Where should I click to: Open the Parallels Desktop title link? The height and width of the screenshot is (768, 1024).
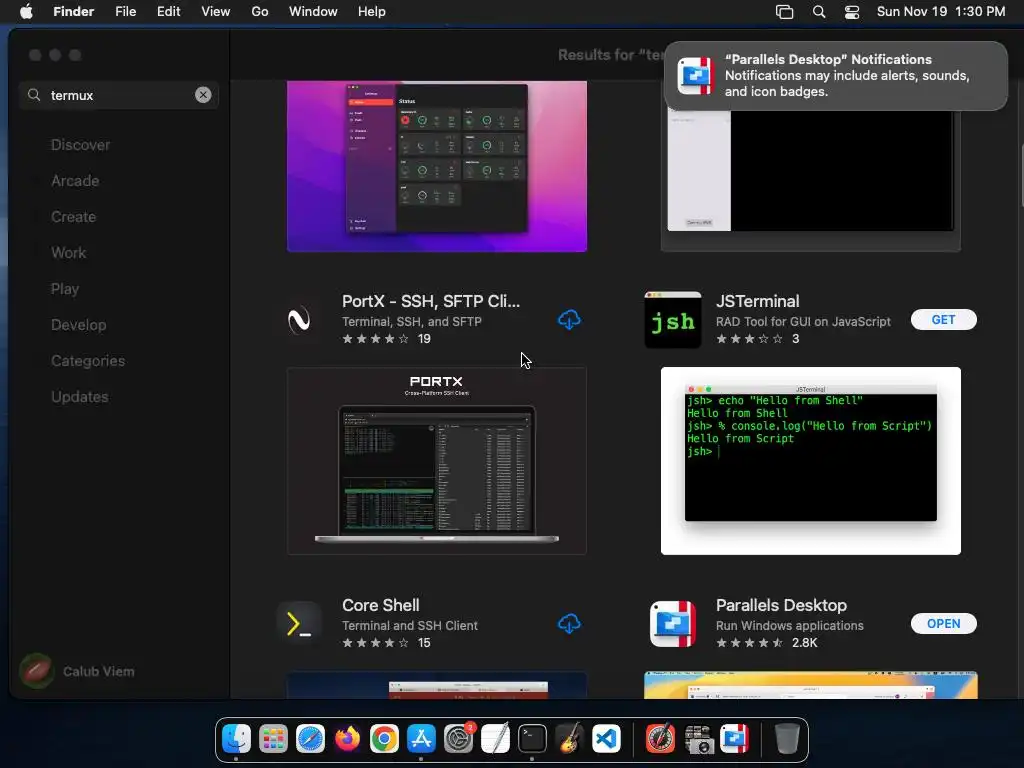[781, 605]
